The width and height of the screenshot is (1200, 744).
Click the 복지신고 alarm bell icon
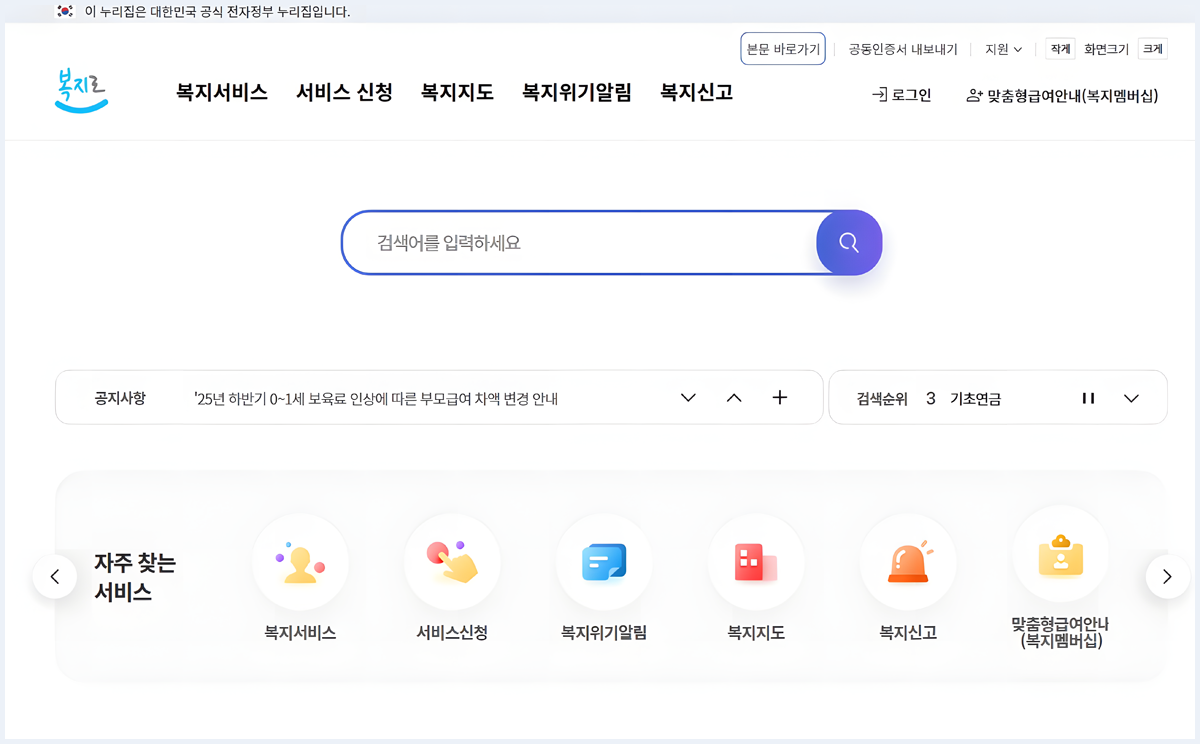pos(909,562)
